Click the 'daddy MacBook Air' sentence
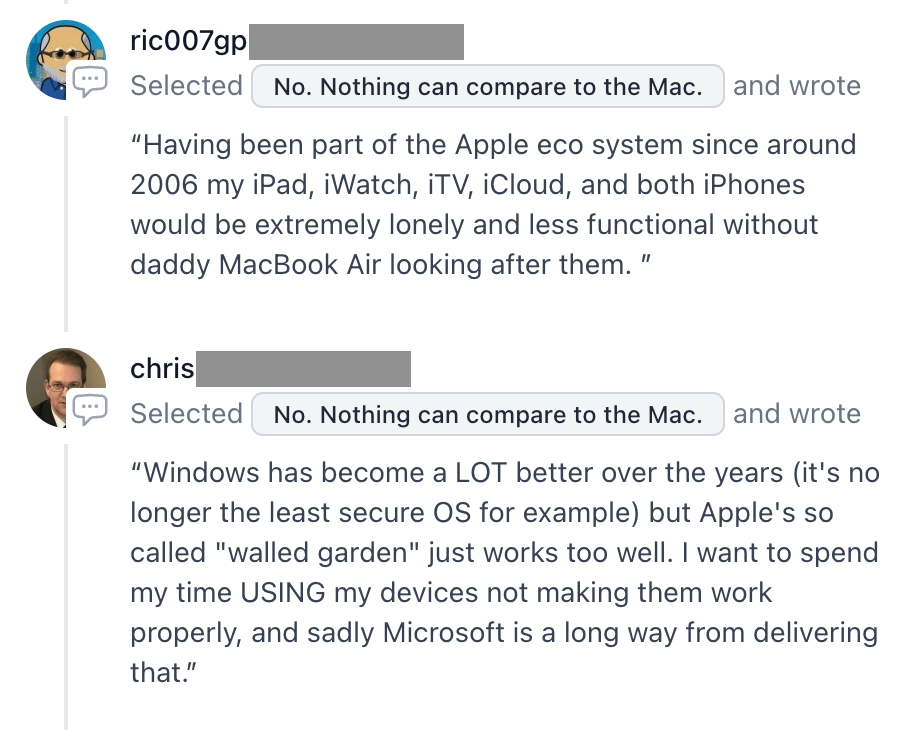This screenshot has height=730, width=916. point(390,265)
